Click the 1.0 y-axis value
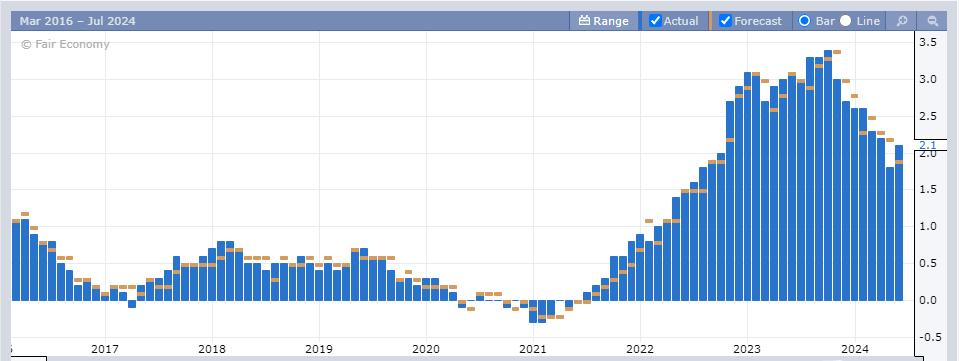959x361 pixels. pyautogui.click(x=929, y=226)
